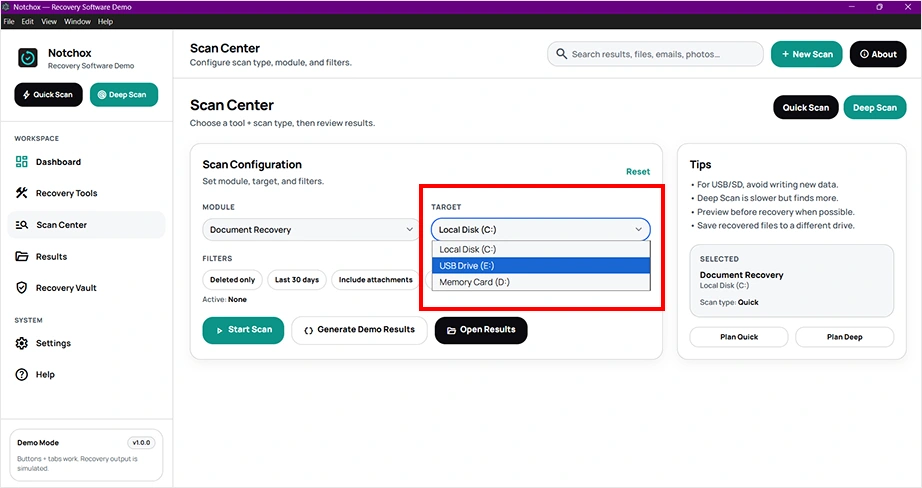Open Settings from sidebar
The height and width of the screenshot is (488, 922).
86,343
